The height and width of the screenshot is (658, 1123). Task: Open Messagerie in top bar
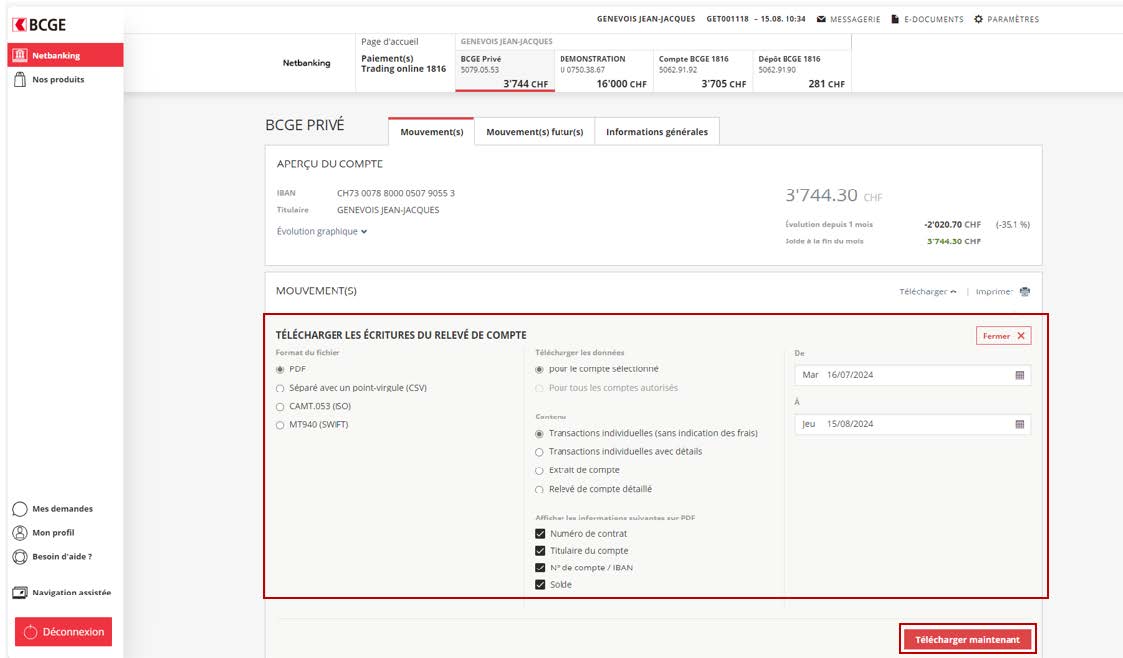[849, 19]
